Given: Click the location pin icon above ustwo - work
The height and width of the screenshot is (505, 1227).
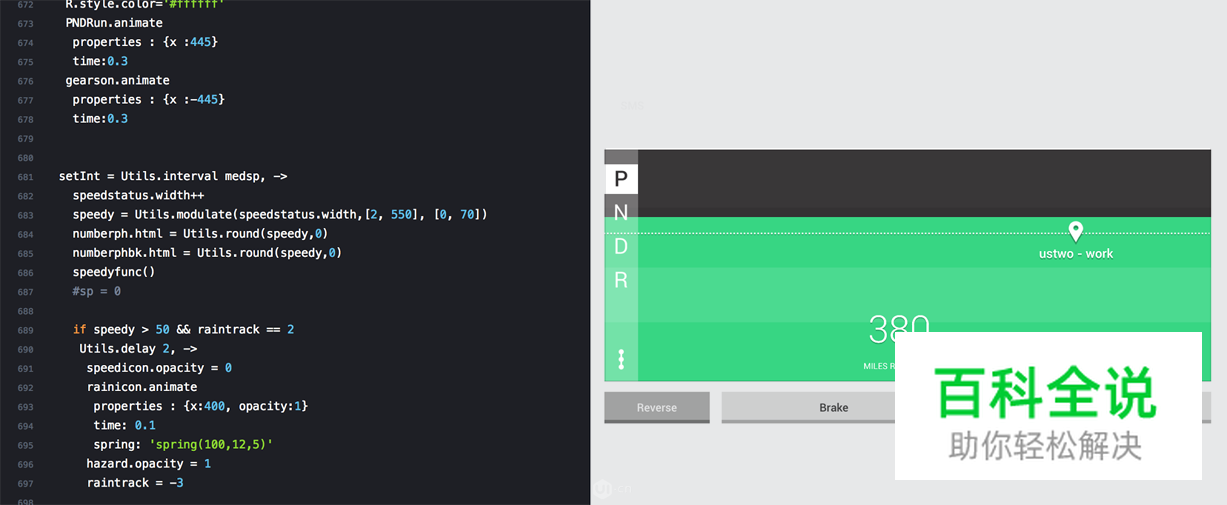Looking at the screenshot, I should (x=1075, y=231).
